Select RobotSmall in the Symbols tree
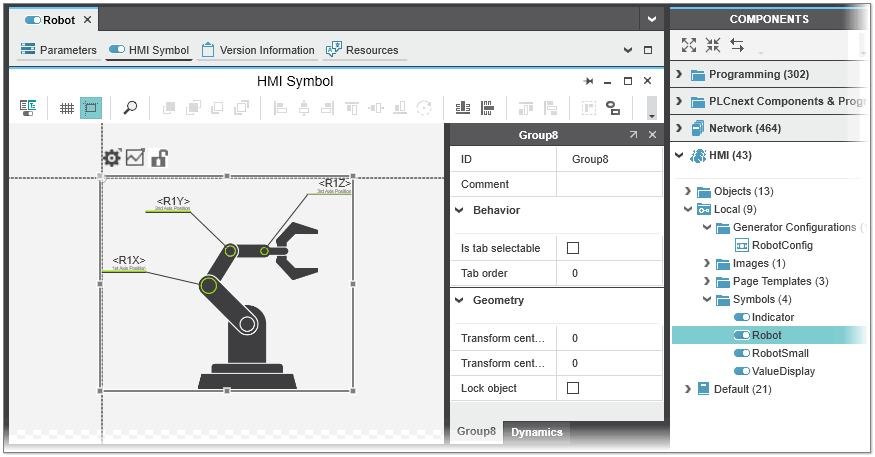The height and width of the screenshot is (457, 875). pyautogui.click(x=780, y=353)
